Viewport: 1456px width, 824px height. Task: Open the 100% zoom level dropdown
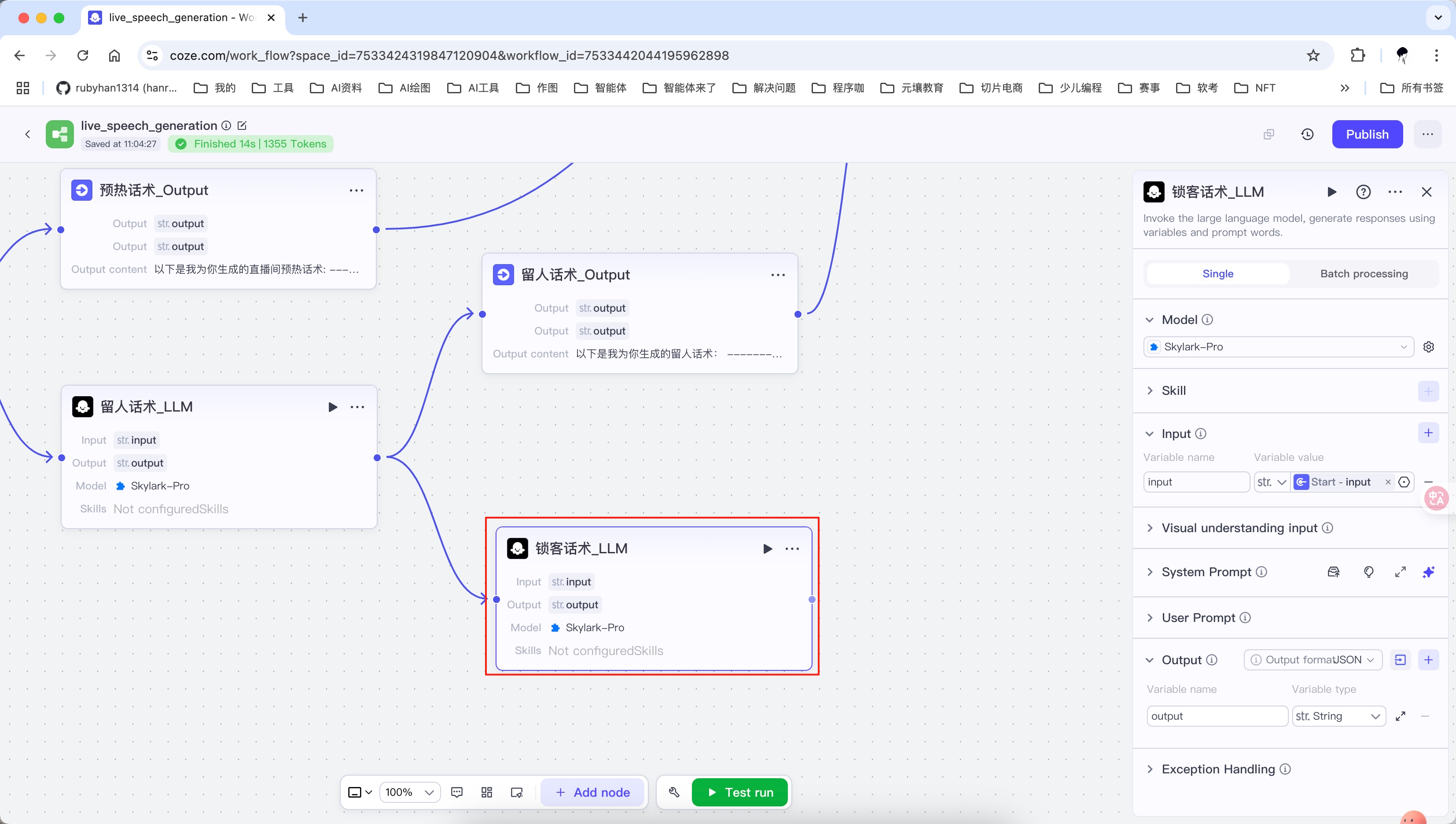(x=410, y=792)
